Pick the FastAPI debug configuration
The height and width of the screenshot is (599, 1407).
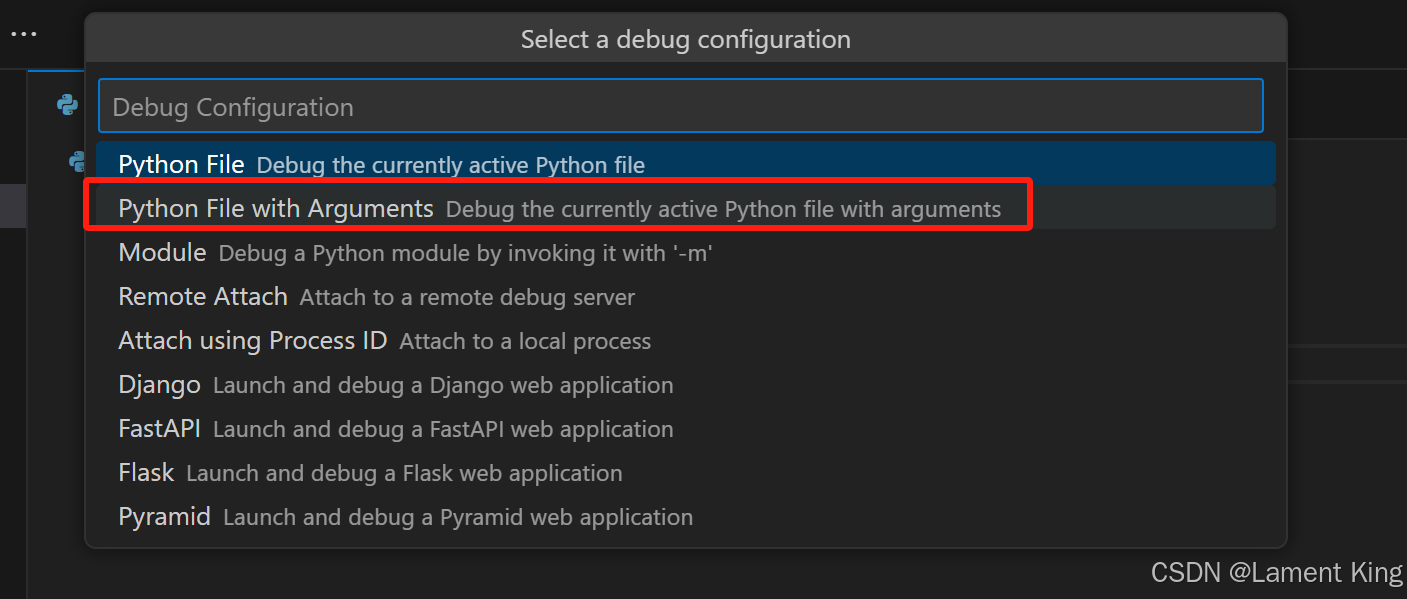[159, 429]
